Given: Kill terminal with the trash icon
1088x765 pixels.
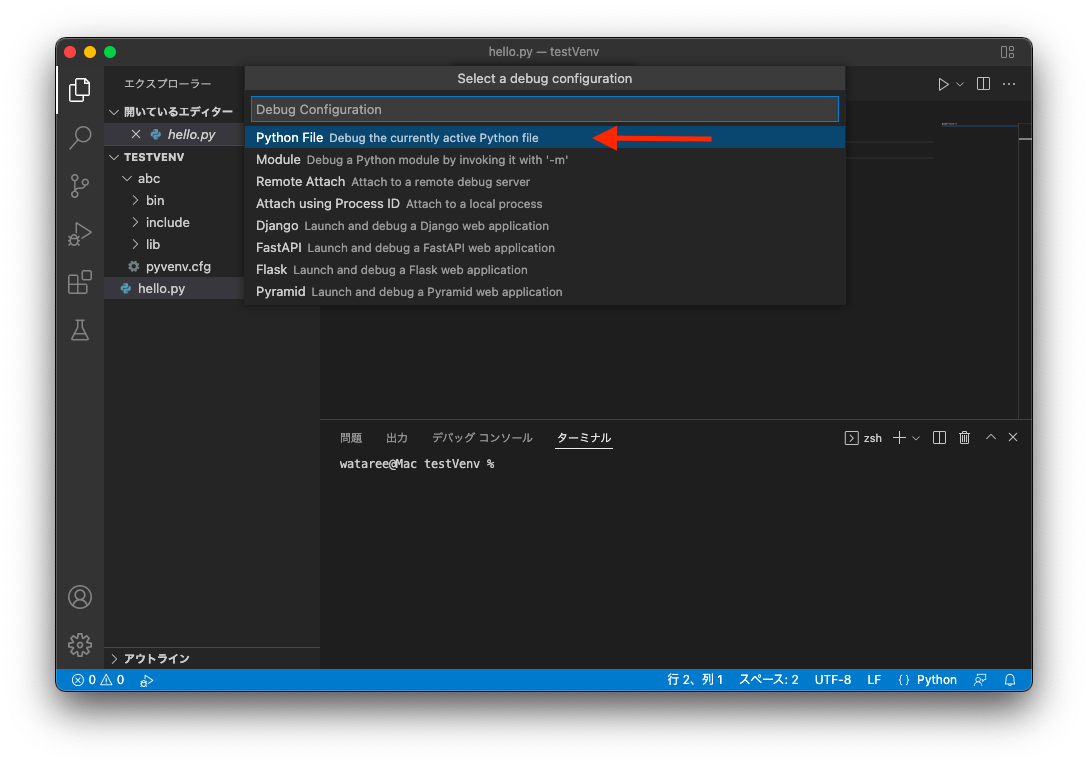Looking at the screenshot, I should 964,437.
